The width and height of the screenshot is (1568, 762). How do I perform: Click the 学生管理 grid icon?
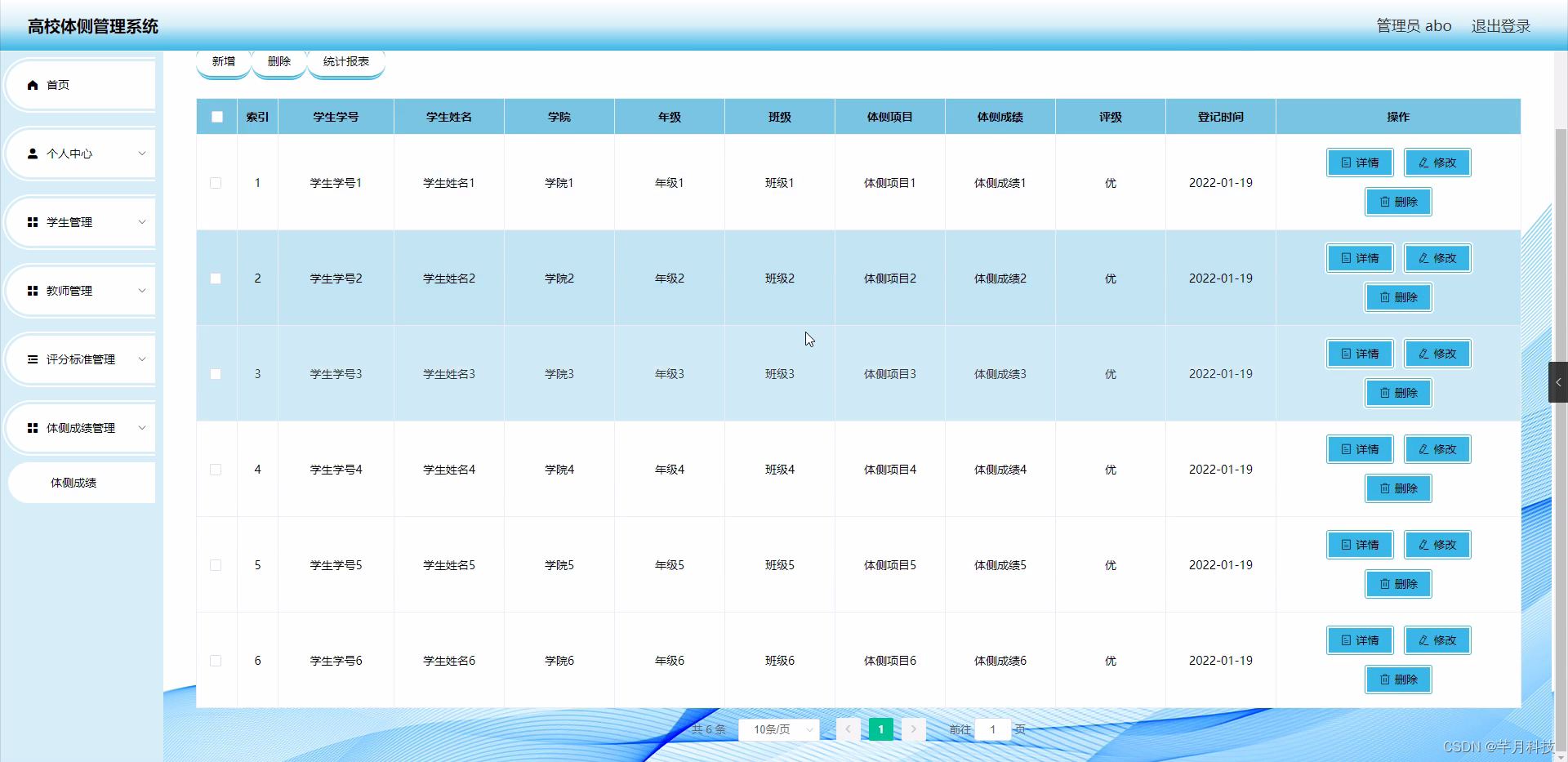[33, 222]
